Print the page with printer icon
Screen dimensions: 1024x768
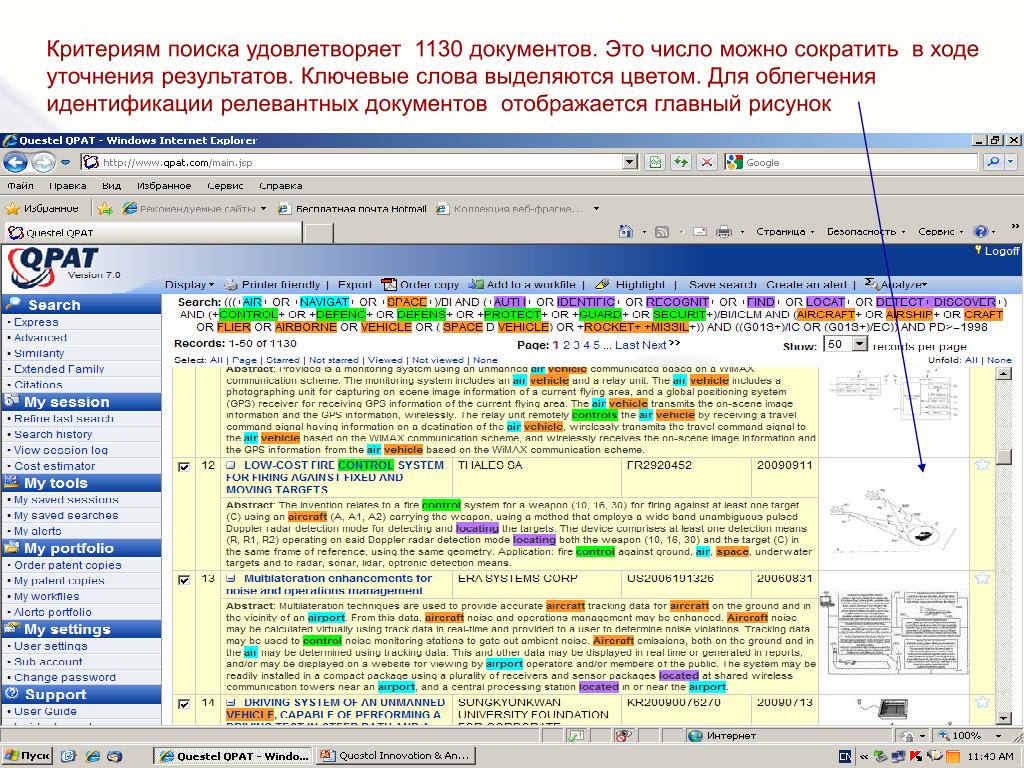click(724, 231)
